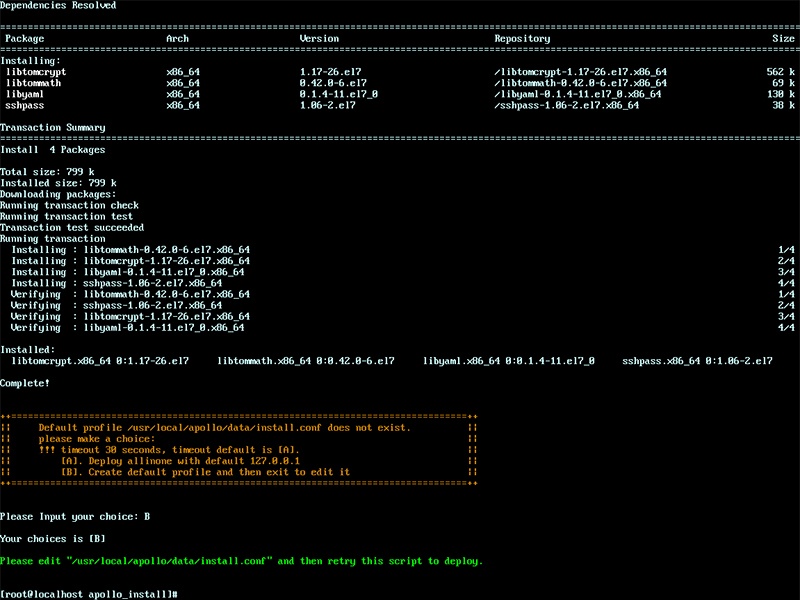Image resolution: width=800 pixels, height=600 pixels.
Task: Click the Package column header
Action: click(22, 38)
